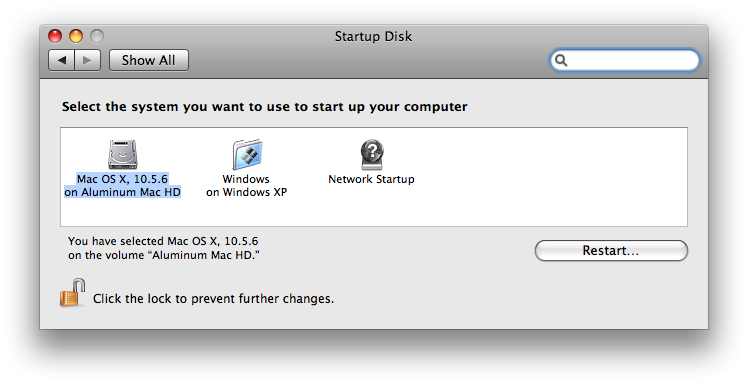Viewport: 748px width, 384px height.
Task: Click the gray zoom window button
Action: (97, 36)
